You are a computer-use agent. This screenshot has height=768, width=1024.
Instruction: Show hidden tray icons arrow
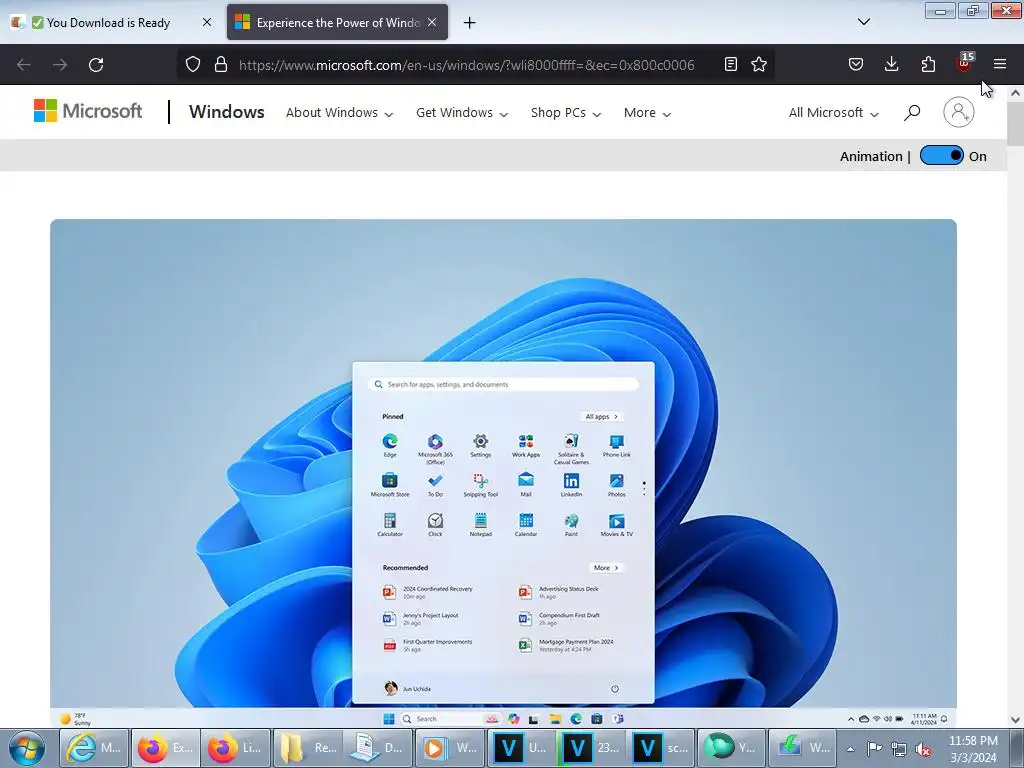point(850,749)
